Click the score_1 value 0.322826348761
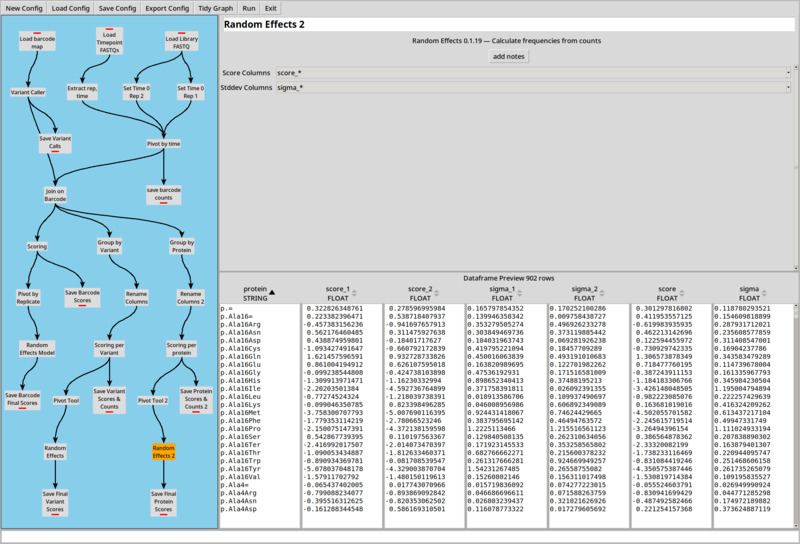 [x=335, y=308]
